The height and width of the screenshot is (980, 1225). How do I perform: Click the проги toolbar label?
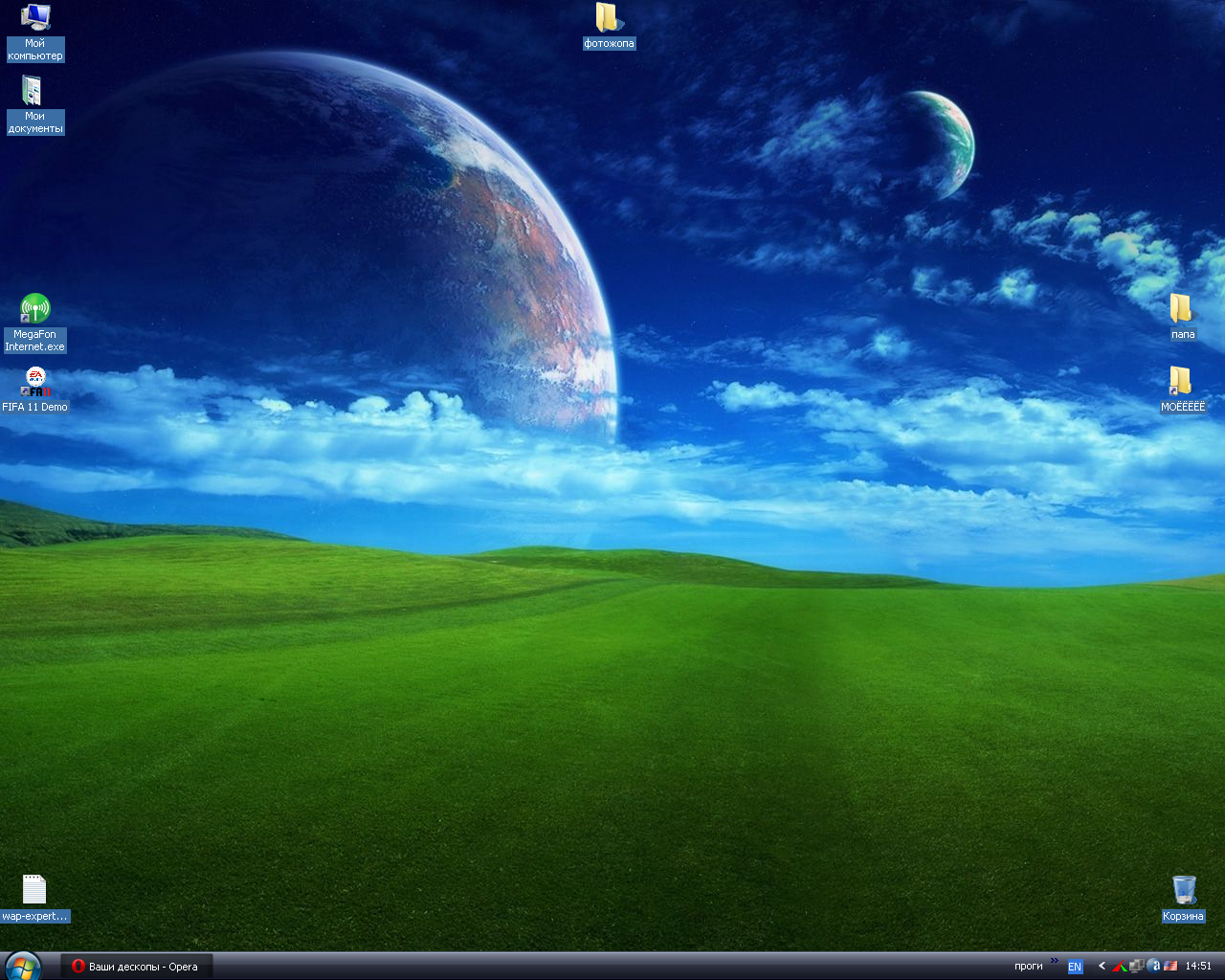click(1028, 967)
